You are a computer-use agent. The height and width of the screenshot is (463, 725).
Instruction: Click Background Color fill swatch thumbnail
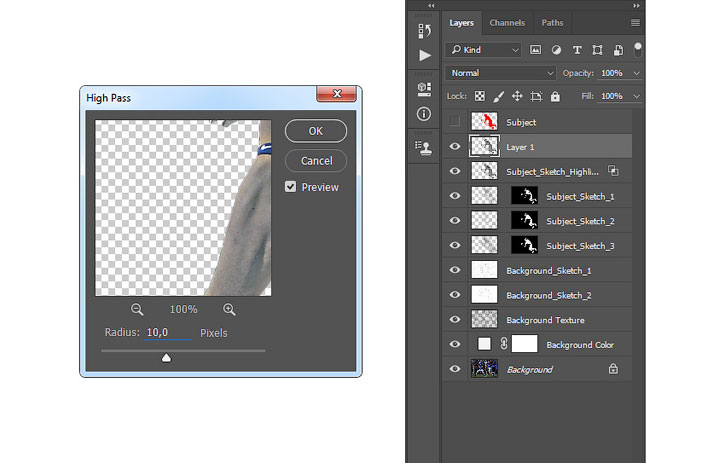tap(484, 344)
